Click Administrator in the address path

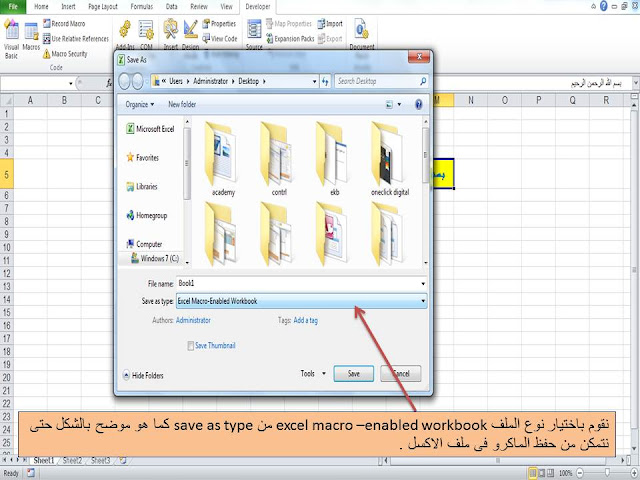[211, 81]
